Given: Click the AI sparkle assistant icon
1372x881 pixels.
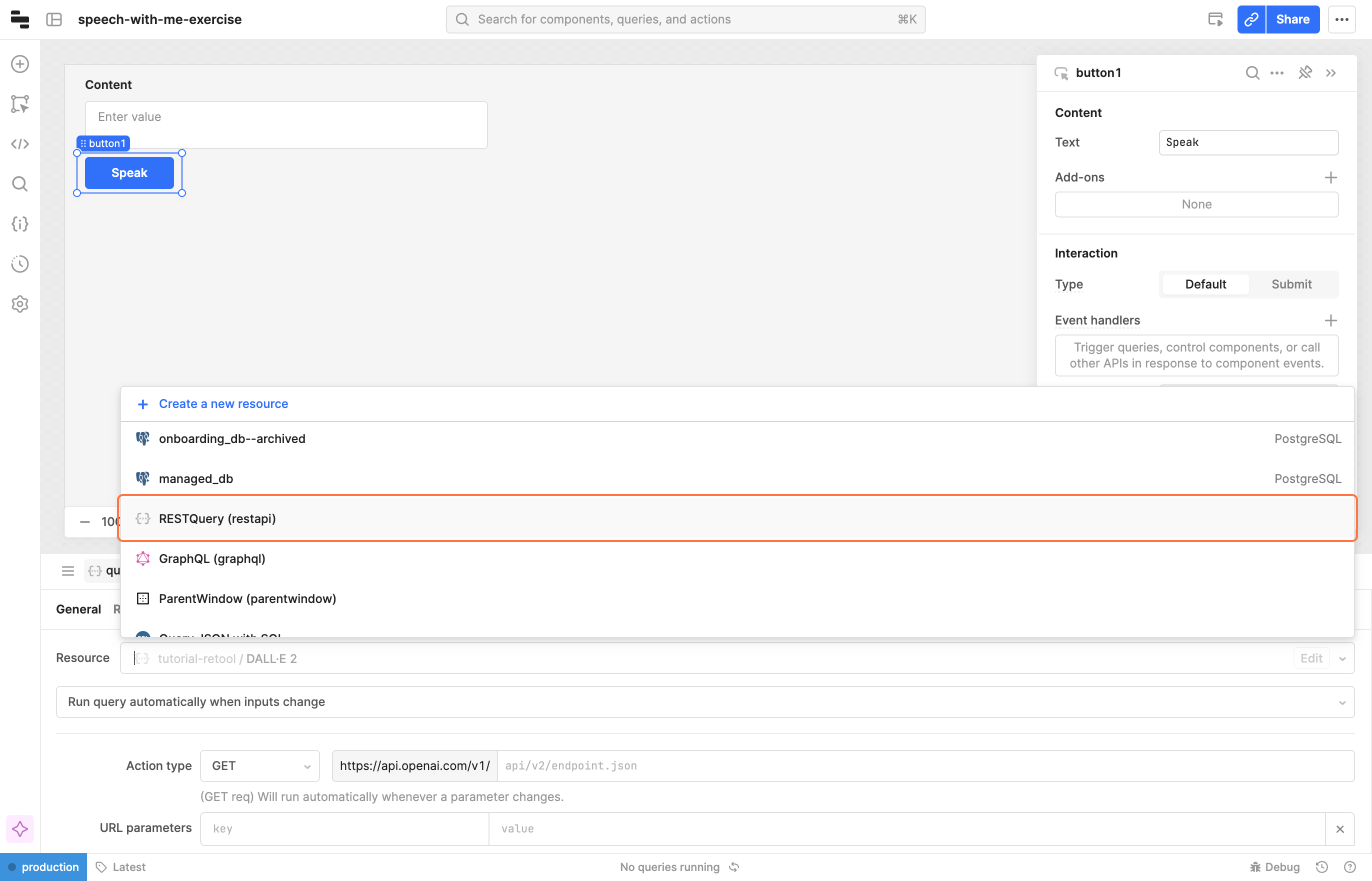Looking at the screenshot, I should (20, 829).
